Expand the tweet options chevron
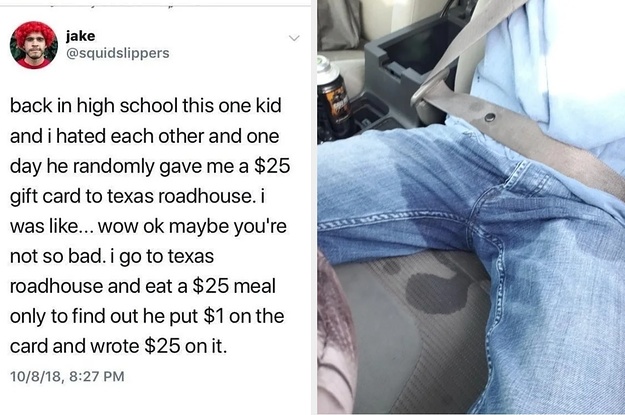 click(x=294, y=38)
